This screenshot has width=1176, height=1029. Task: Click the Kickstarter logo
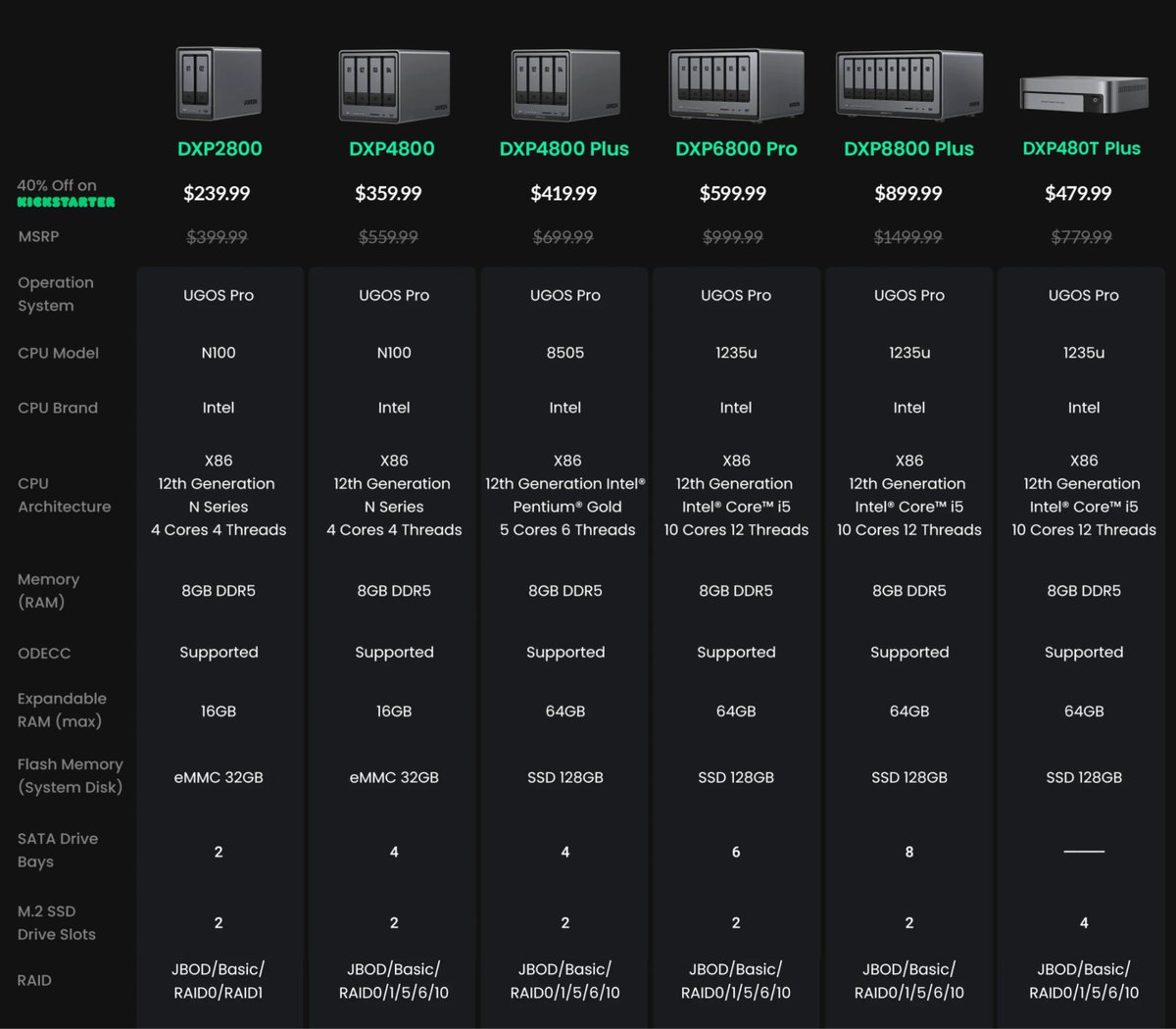pos(67,202)
